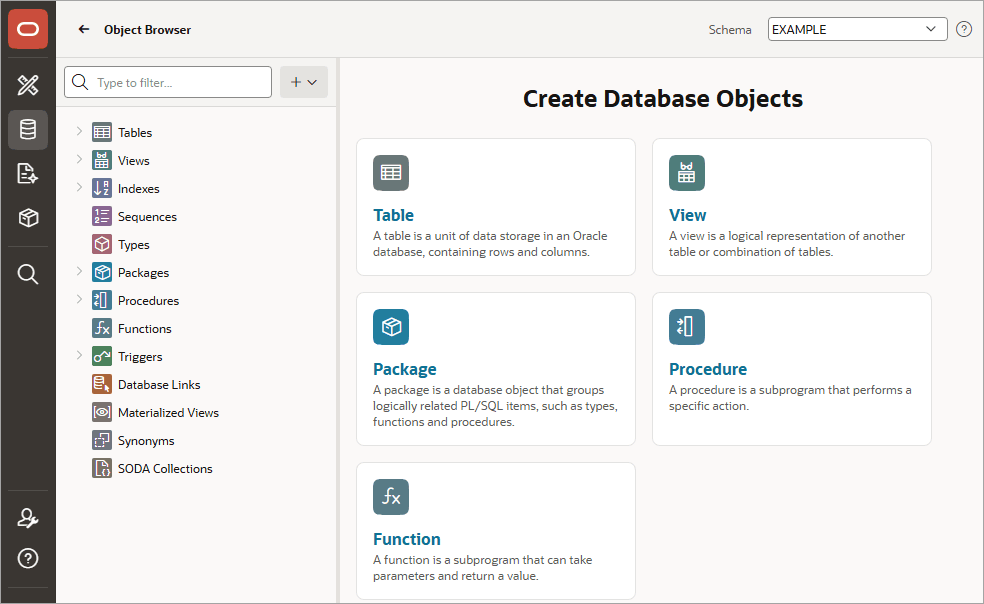Expand the Triggers tree node
The width and height of the screenshot is (984, 604).
point(79,355)
